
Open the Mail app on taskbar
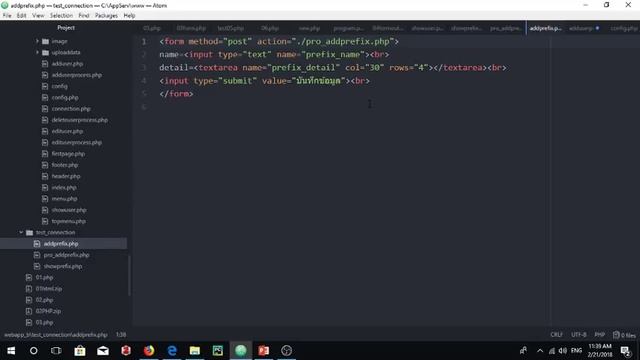tap(103, 351)
